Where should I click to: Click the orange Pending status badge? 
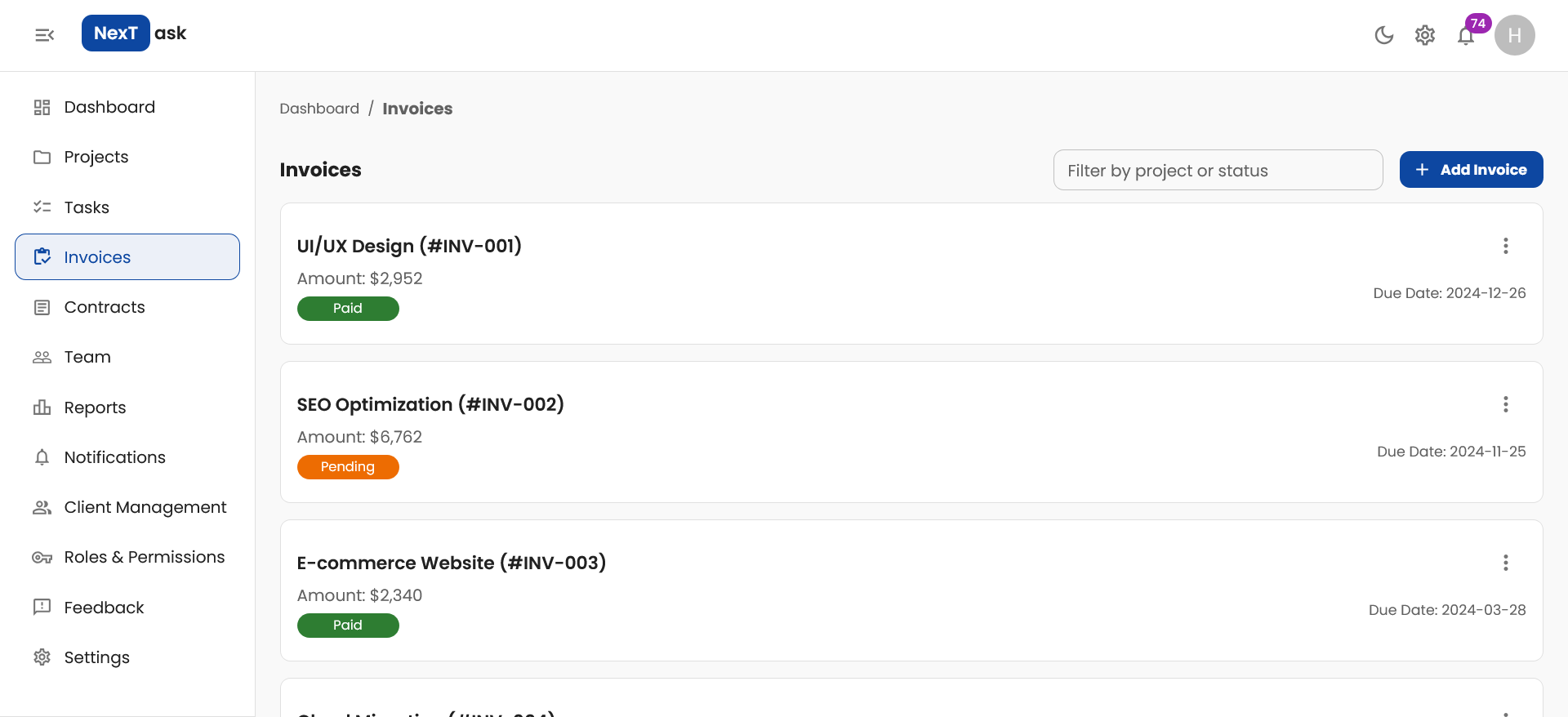pyautogui.click(x=348, y=467)
